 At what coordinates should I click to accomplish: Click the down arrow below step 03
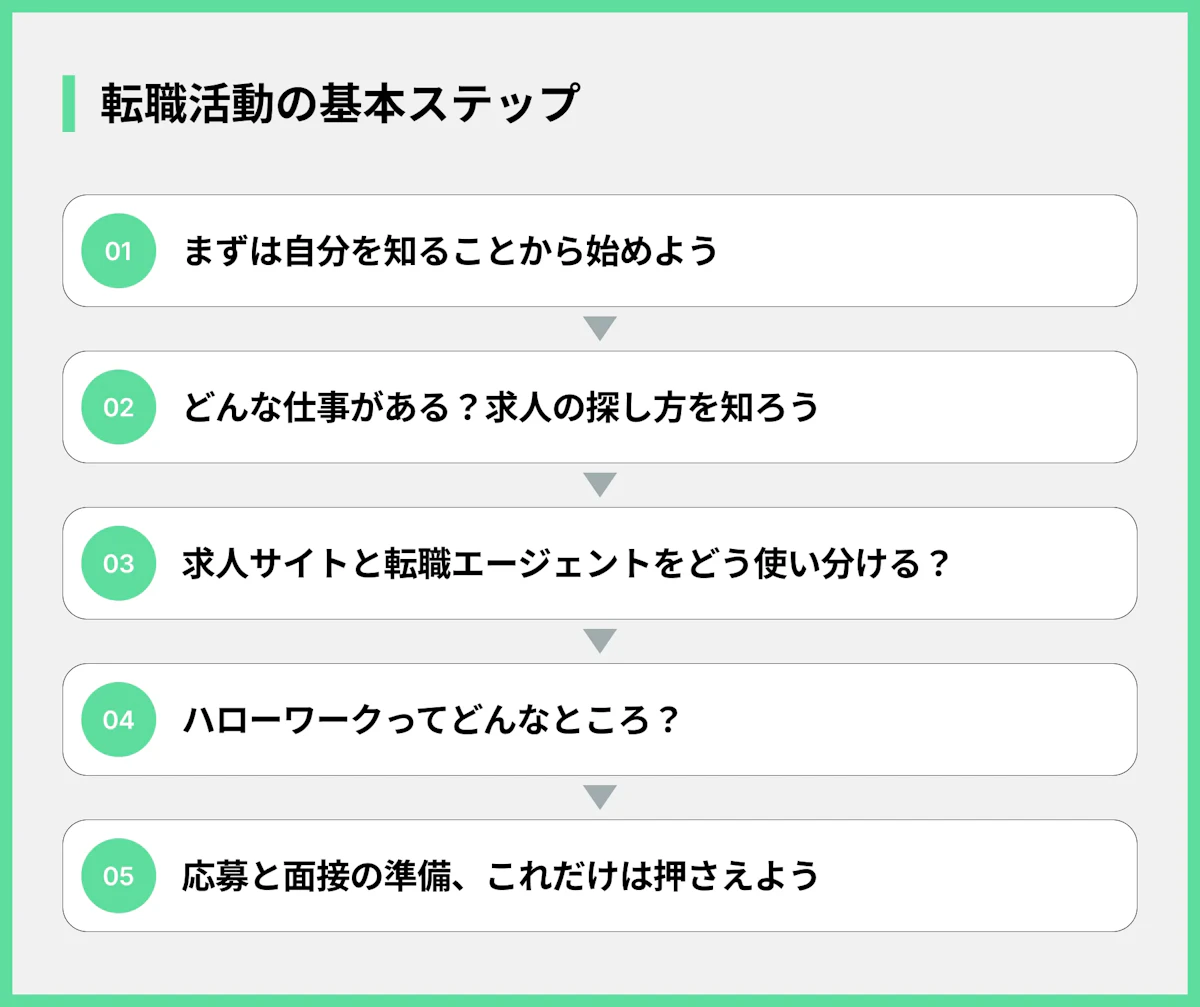pos(599,641)
